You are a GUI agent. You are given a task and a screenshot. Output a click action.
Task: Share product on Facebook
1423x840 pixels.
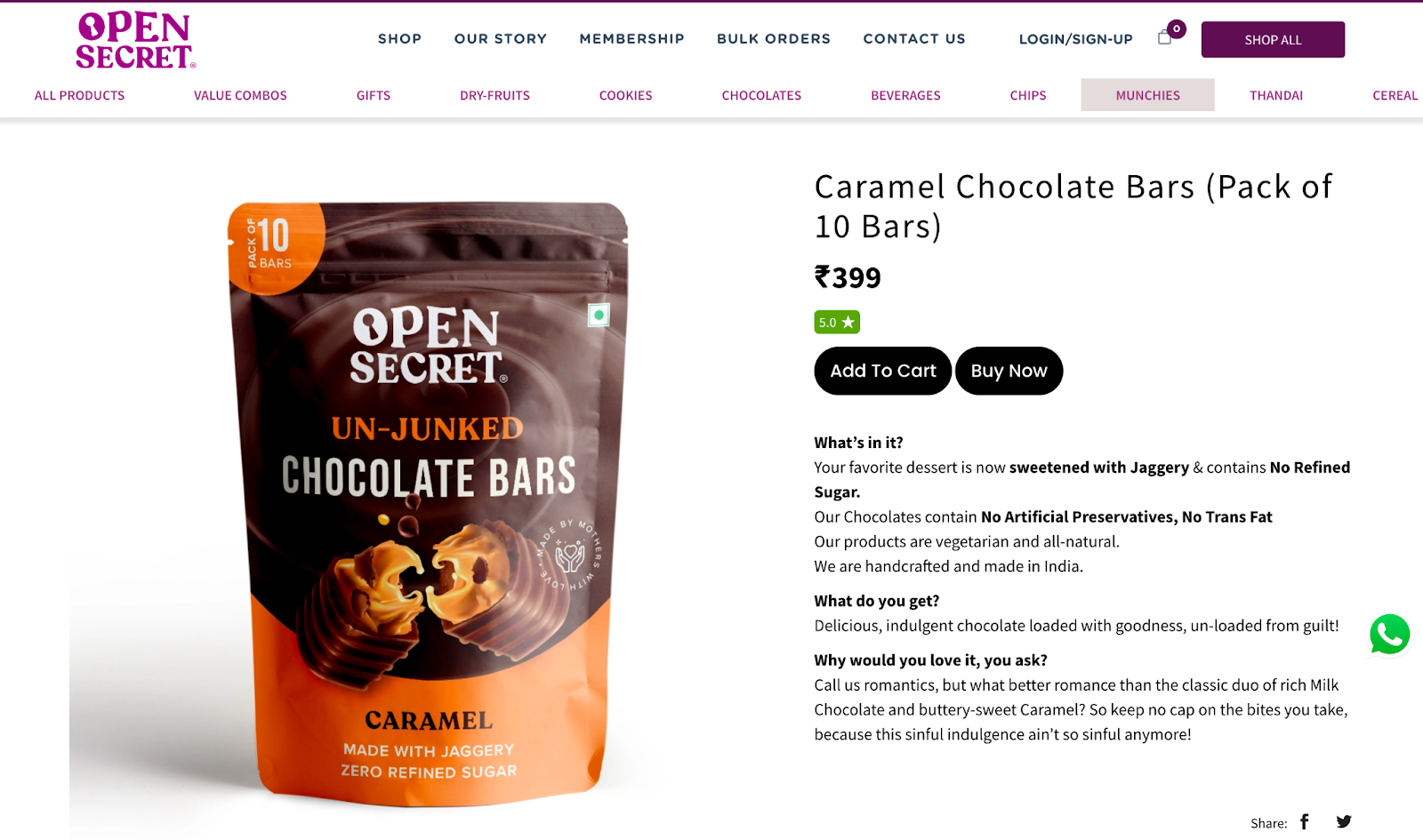(x=1305, y=822)
